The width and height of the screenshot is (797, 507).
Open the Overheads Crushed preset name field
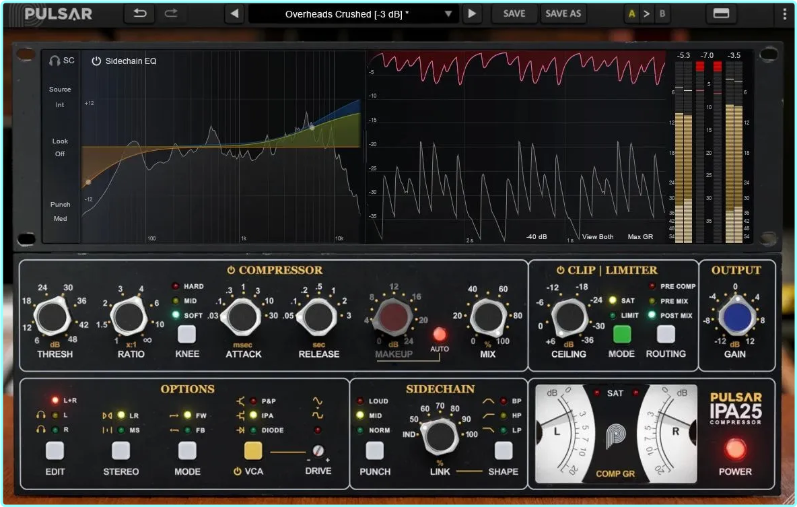pyautogui.click(x=347, y=14)
